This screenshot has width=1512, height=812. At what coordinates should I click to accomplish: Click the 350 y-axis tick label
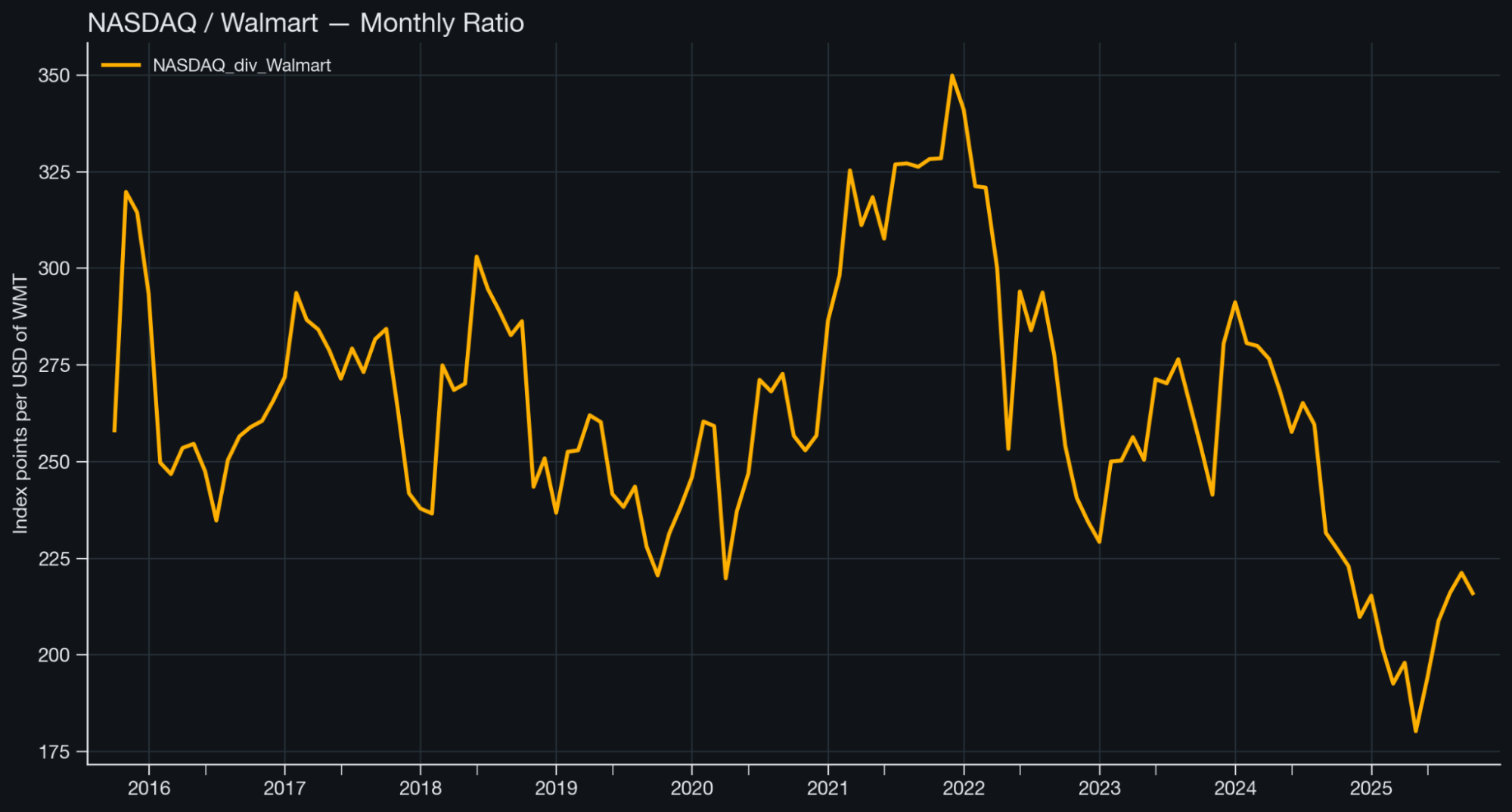pyautogui.click(x=54, y=76)
